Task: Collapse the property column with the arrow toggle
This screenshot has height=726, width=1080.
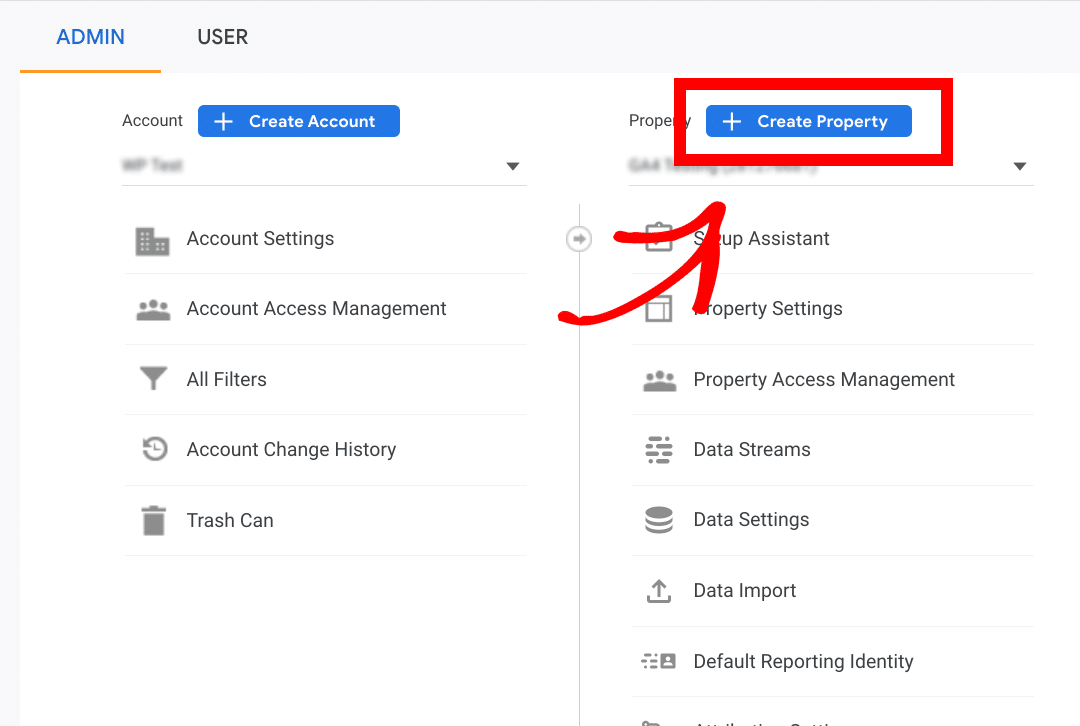Action: tap(579, 238)
